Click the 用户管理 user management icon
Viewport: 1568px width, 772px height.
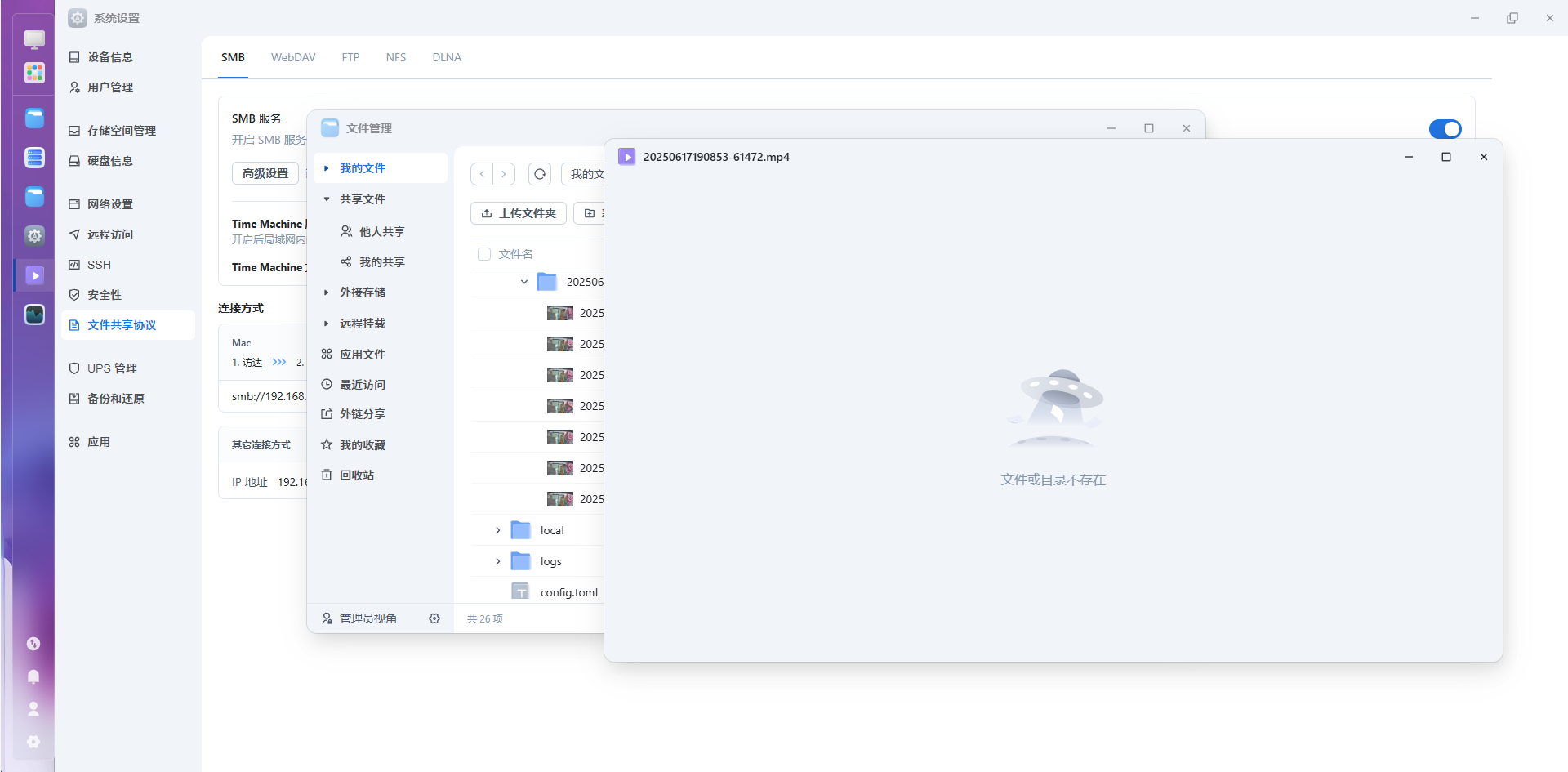point(74,87)
